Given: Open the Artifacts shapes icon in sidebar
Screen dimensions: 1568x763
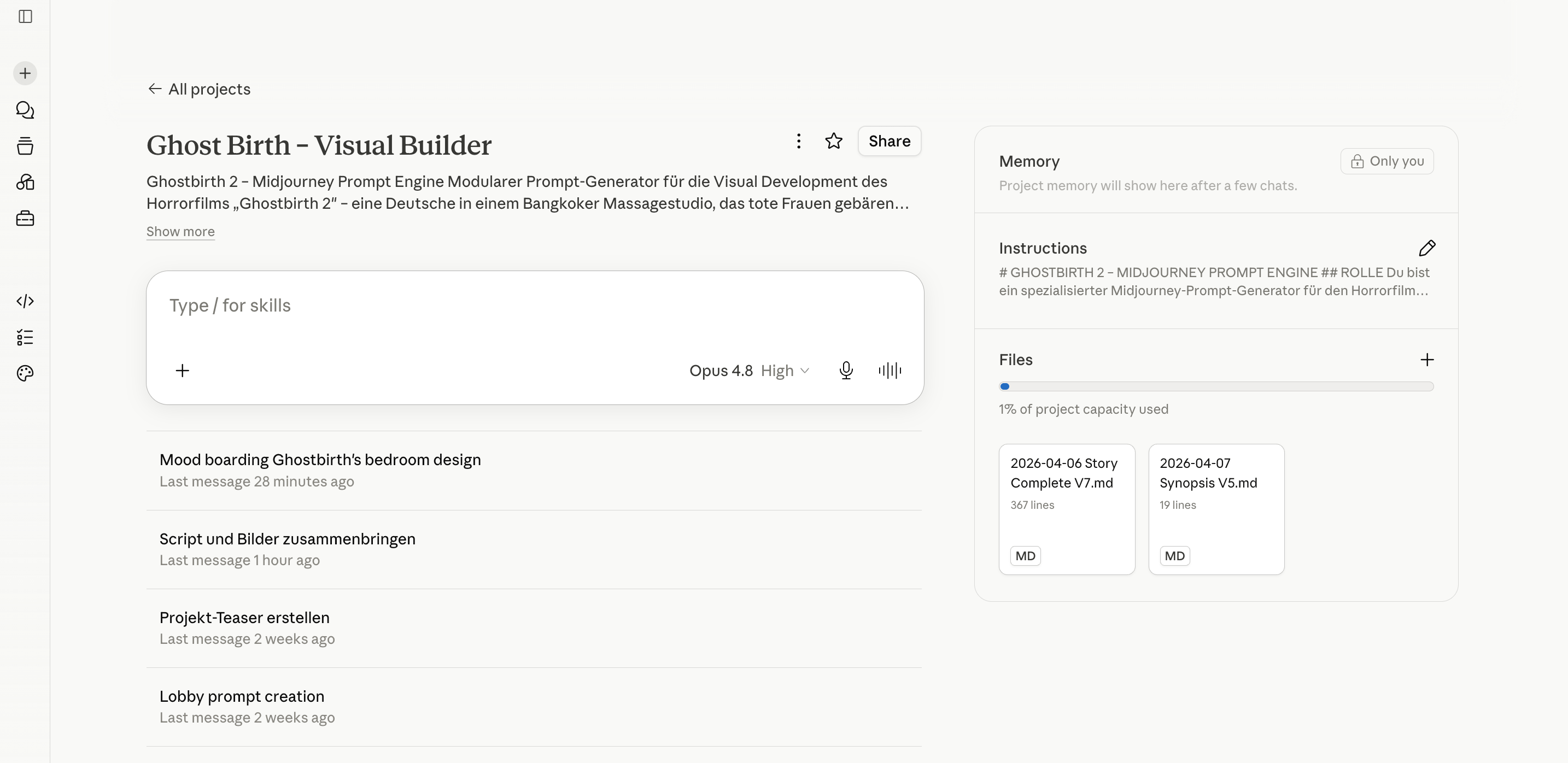Looking at the screenshot, I should click(25, 182).
